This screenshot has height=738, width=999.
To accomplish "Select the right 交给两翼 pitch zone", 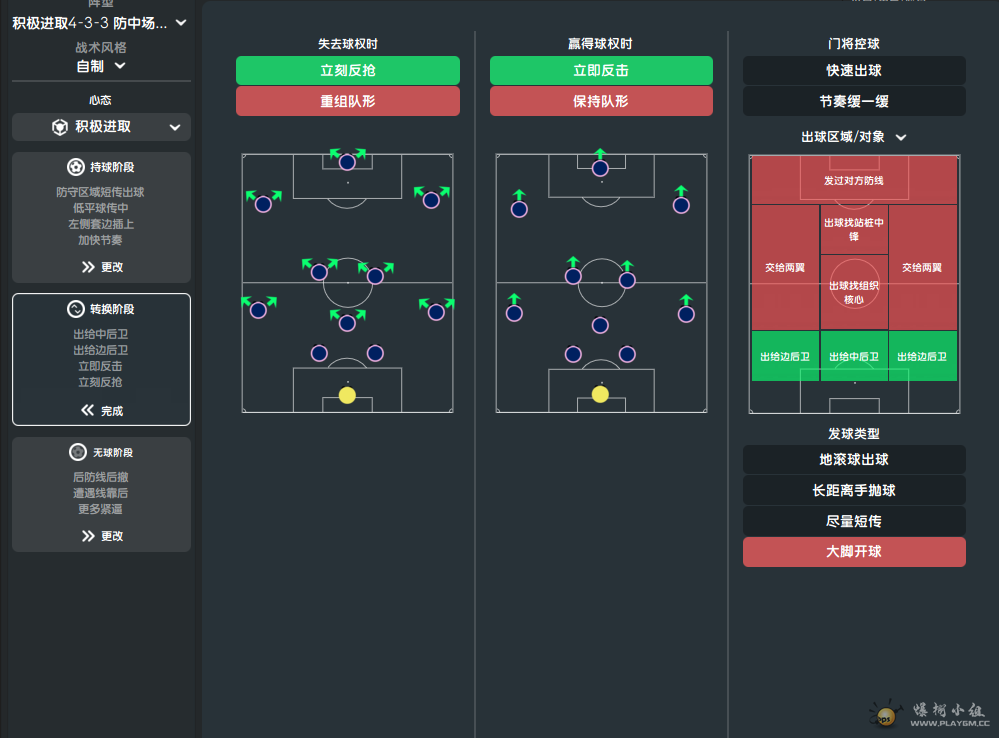I will coord(923,268).
